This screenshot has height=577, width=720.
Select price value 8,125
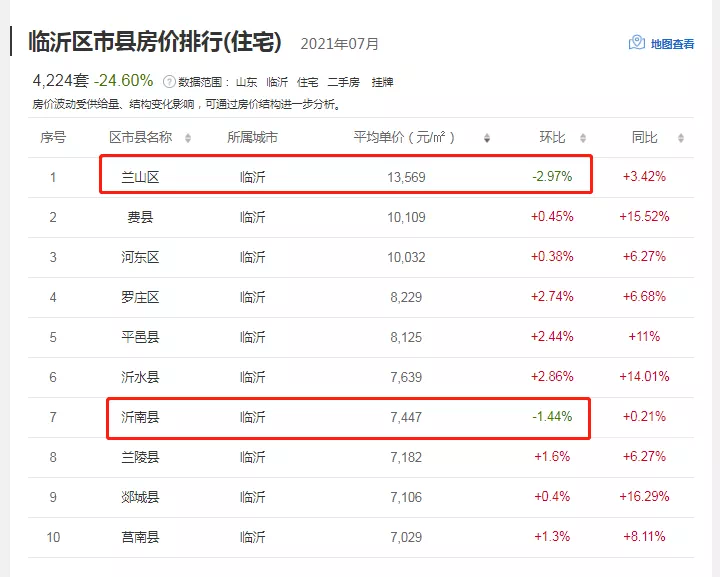click(x=406, y=337)
